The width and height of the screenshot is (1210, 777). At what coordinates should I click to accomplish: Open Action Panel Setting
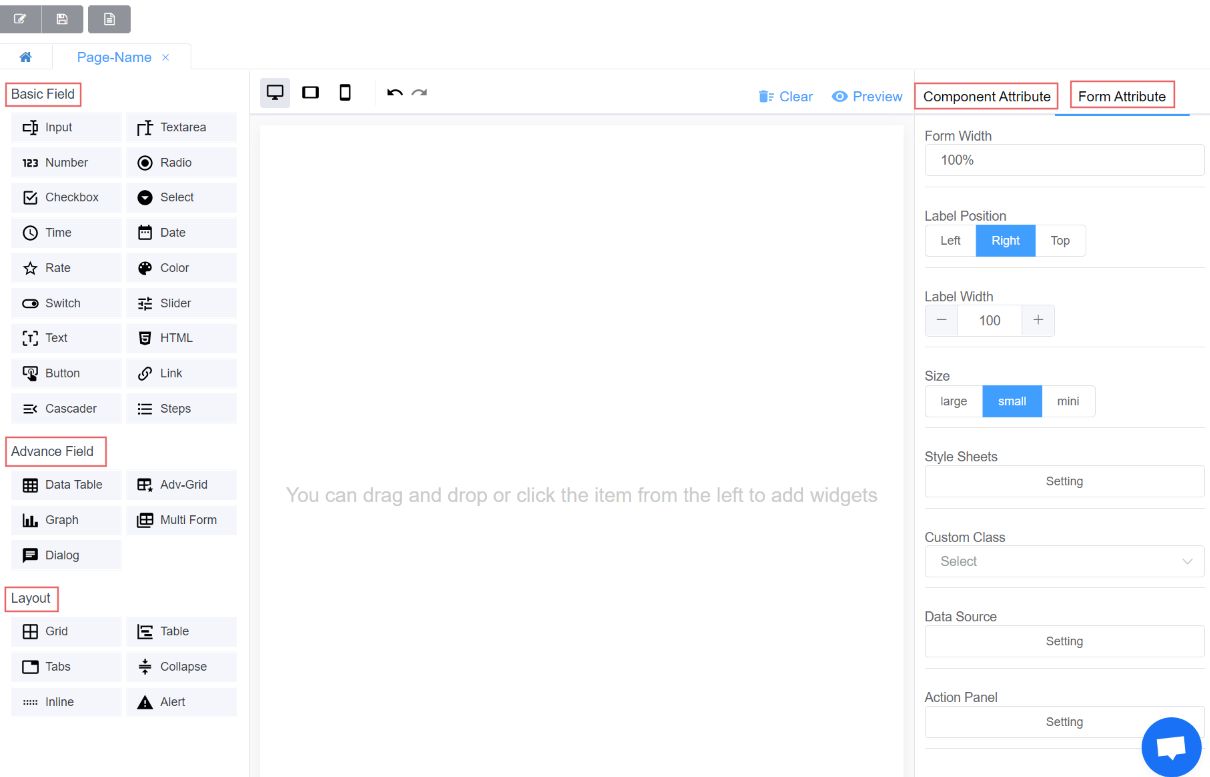[1064, 722]
